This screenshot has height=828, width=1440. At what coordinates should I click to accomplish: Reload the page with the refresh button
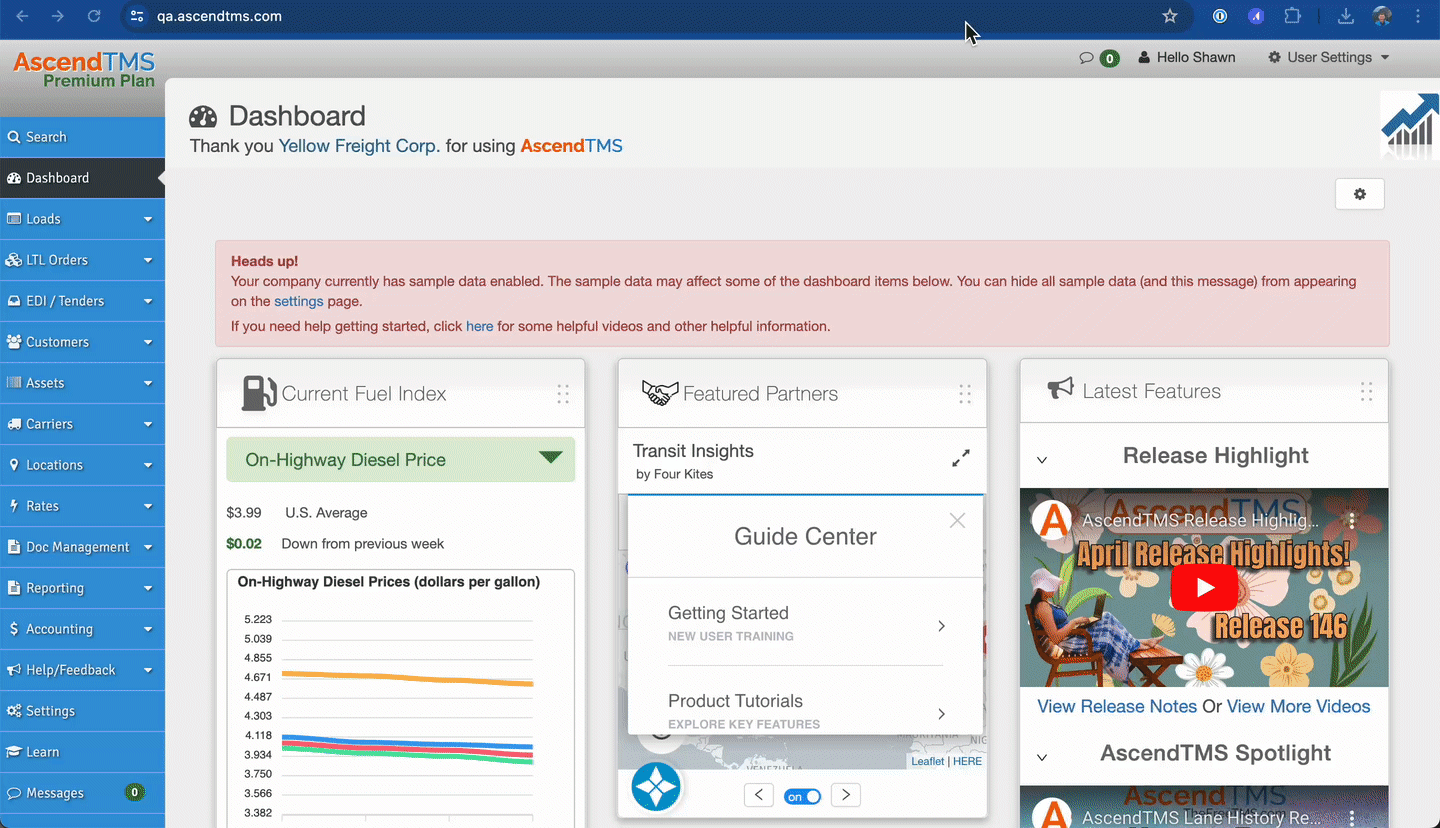94,16
